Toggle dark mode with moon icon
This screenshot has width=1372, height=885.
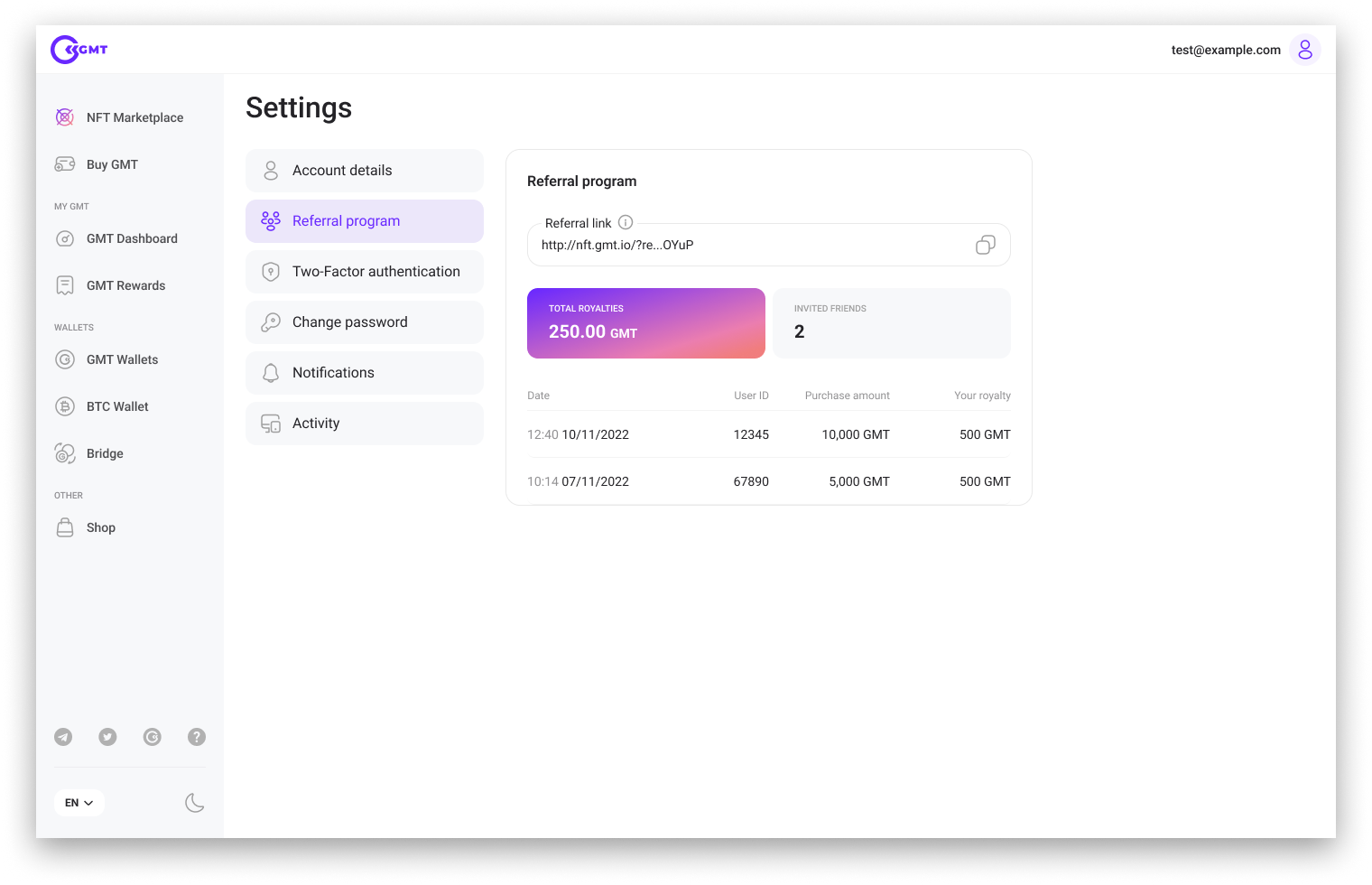tap(194, 803)
